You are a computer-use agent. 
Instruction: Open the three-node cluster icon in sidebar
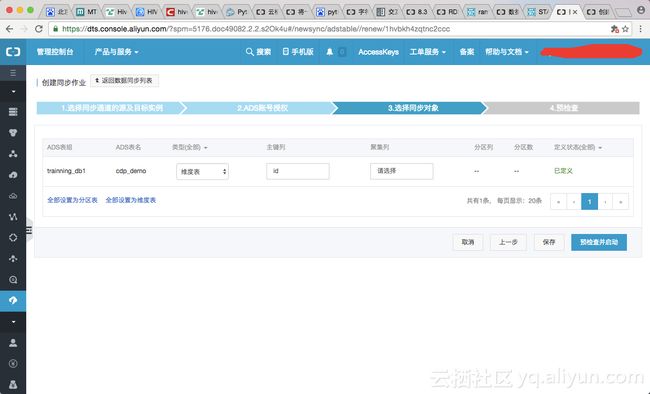(13, 154)
